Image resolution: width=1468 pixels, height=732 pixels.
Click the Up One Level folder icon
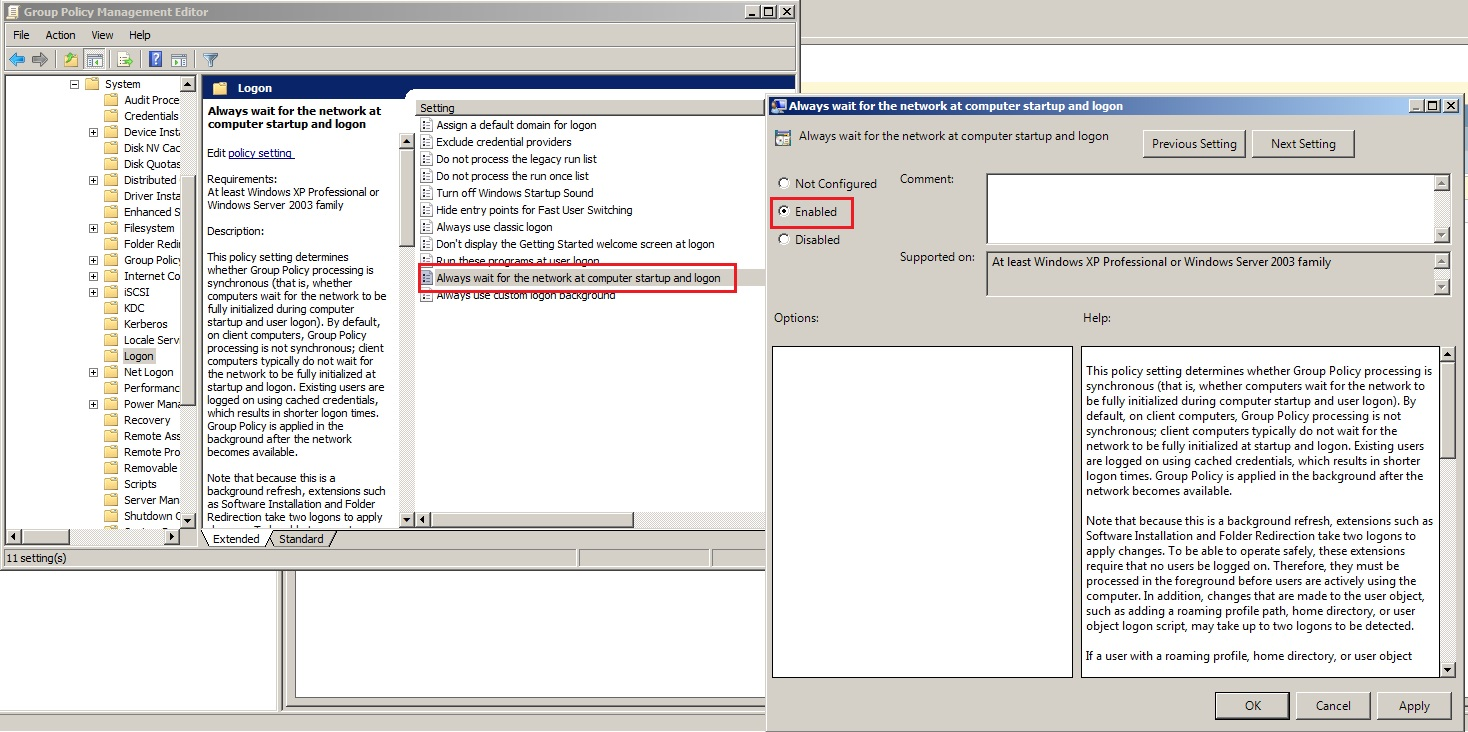(71, 60)
